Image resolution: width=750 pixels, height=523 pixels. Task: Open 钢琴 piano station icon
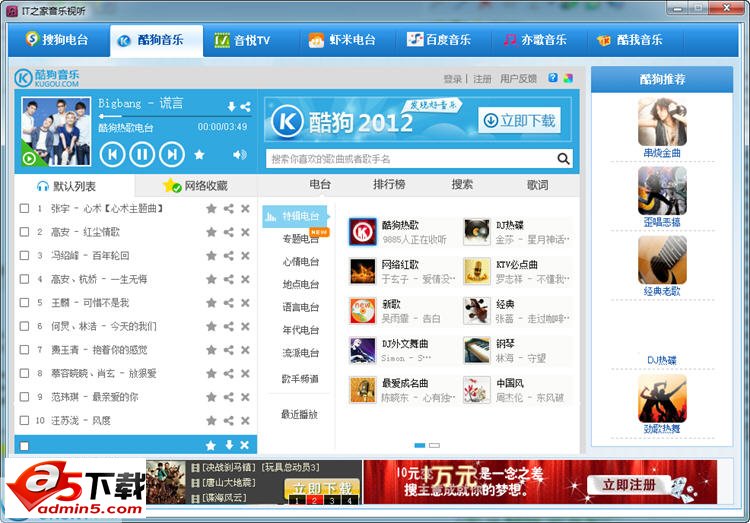pyautogui.click(x=477, y=350)
